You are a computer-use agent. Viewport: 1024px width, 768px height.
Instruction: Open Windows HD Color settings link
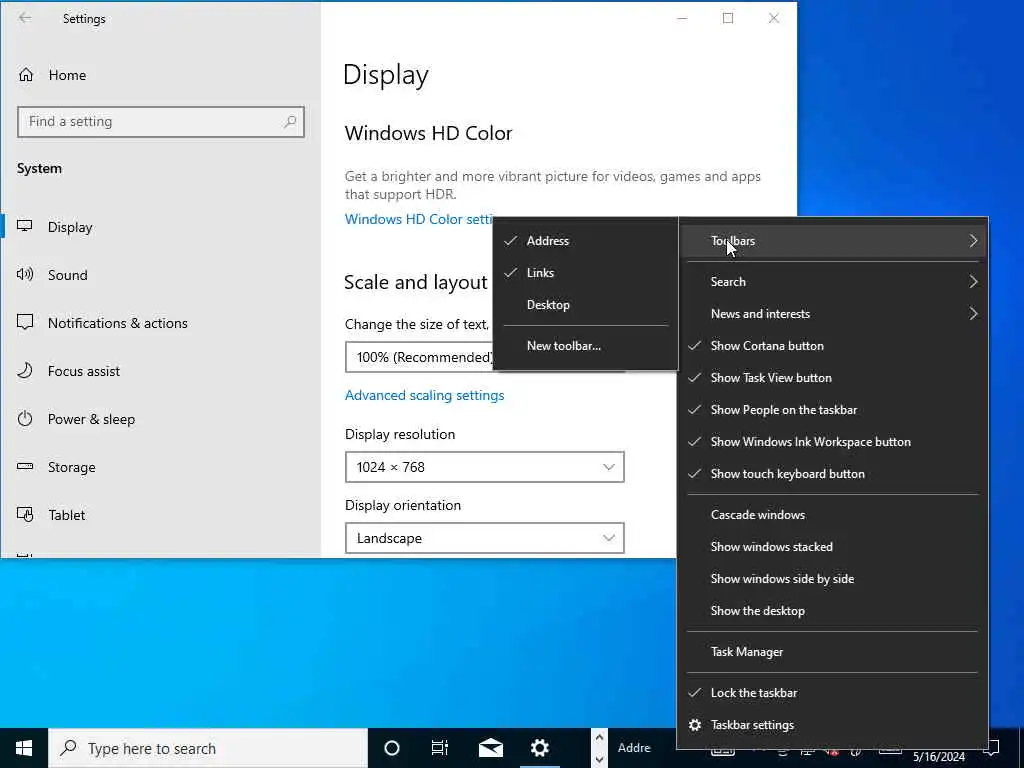point(419,219)
